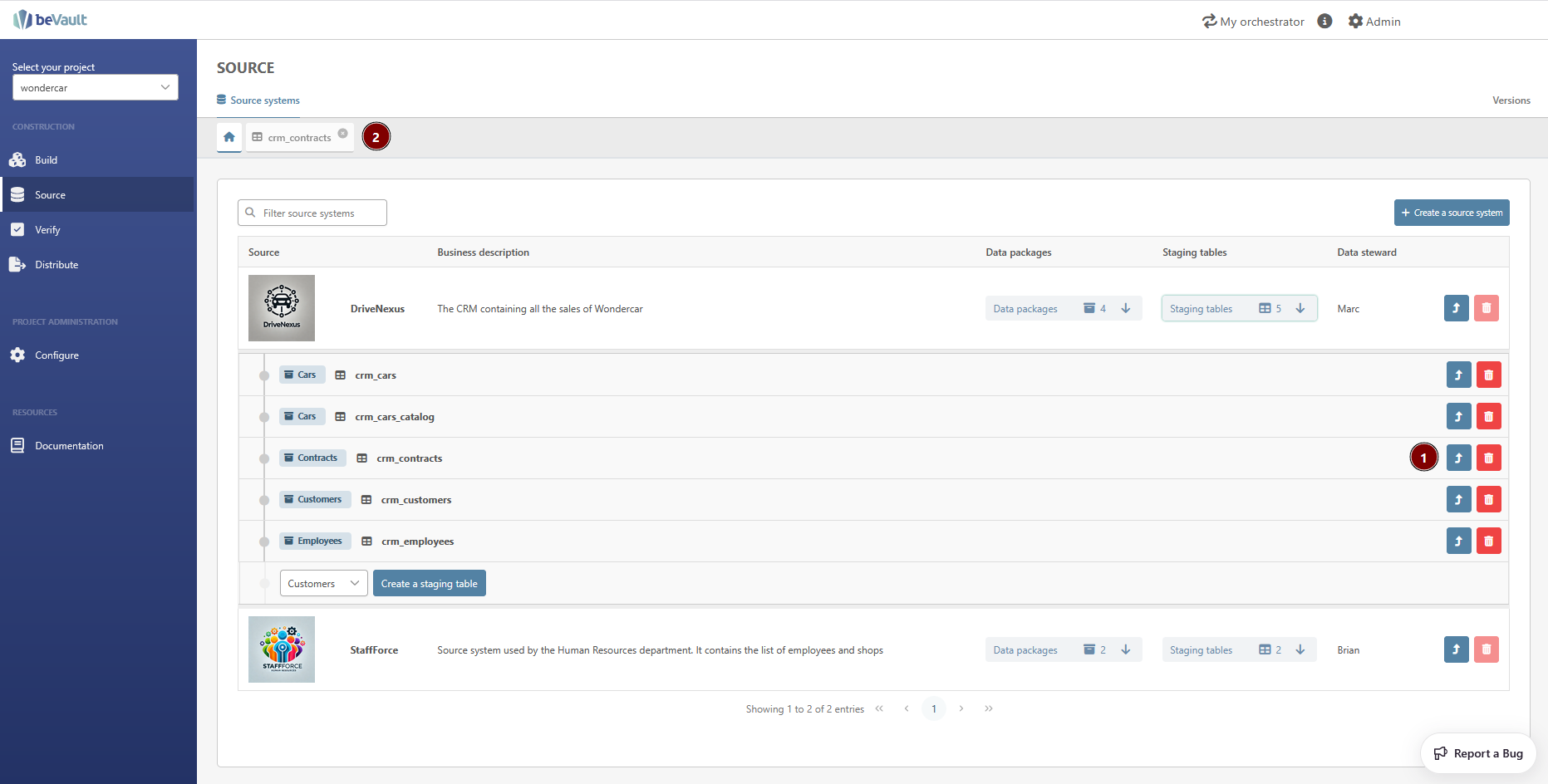Screen dimensions: 1548x784
Task: Delete the crm_cars_catalog staging table
Action: [1488, 417]
